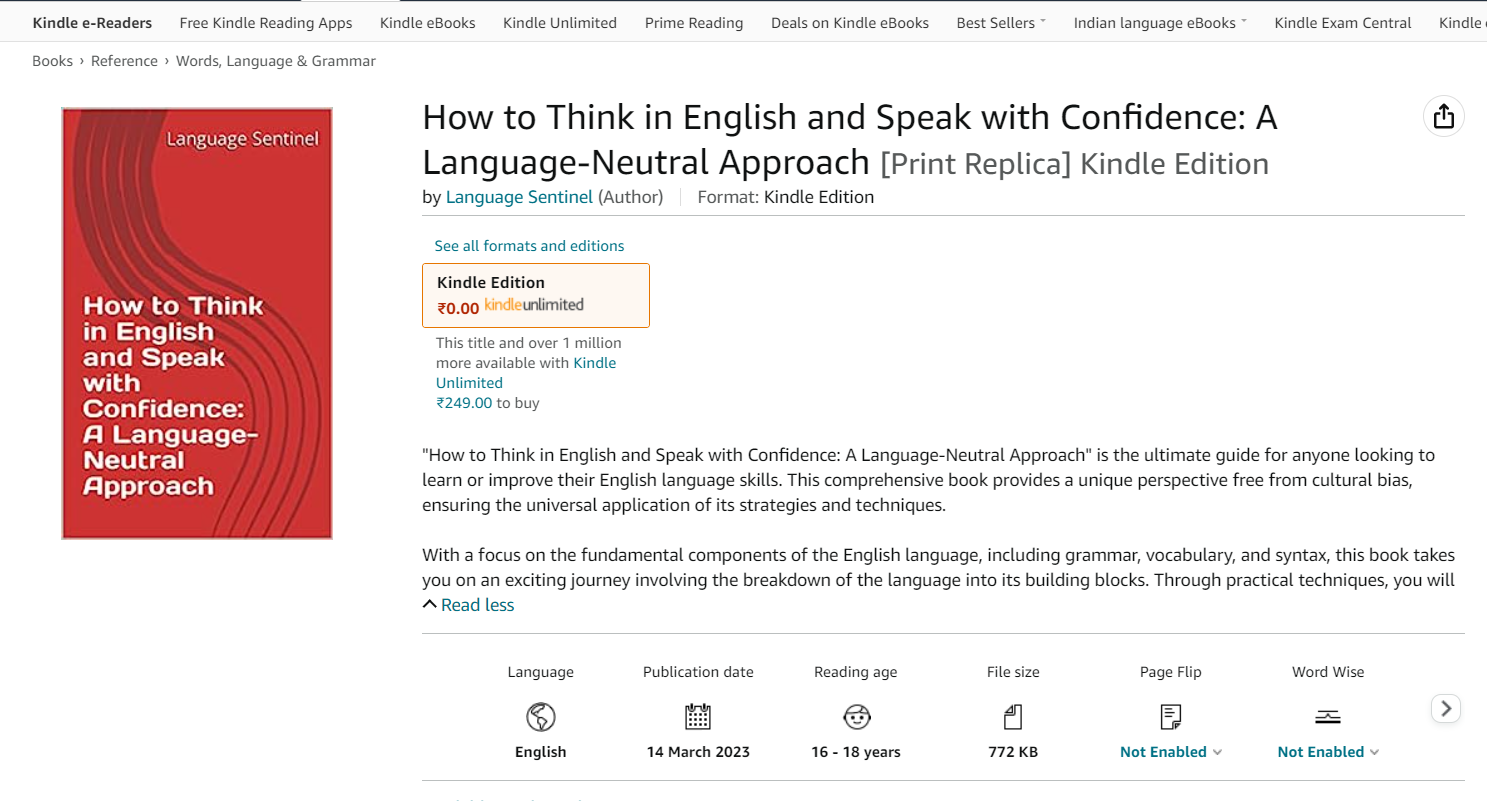
Task: Go to Reference breadcrumb
Action: [124, 61]
